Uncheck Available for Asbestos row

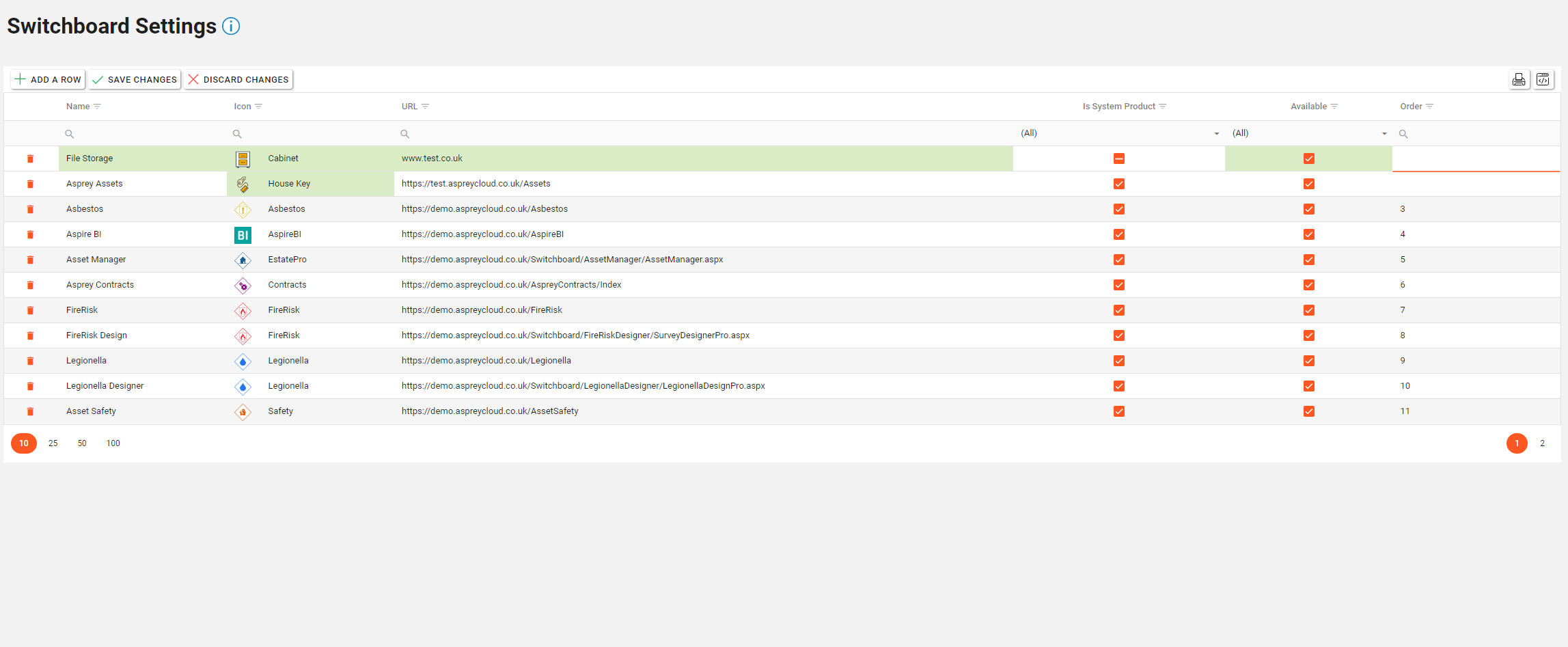(x=1308, y=210)
